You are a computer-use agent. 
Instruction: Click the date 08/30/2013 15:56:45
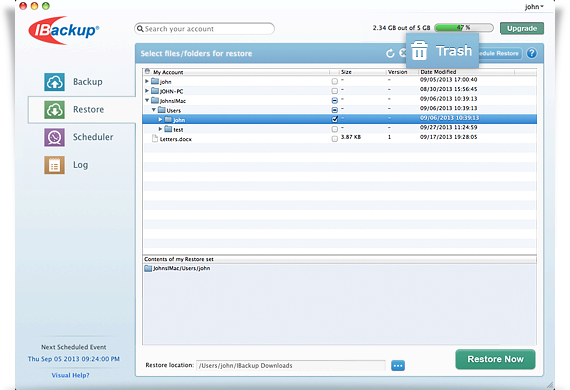point(449,89)
